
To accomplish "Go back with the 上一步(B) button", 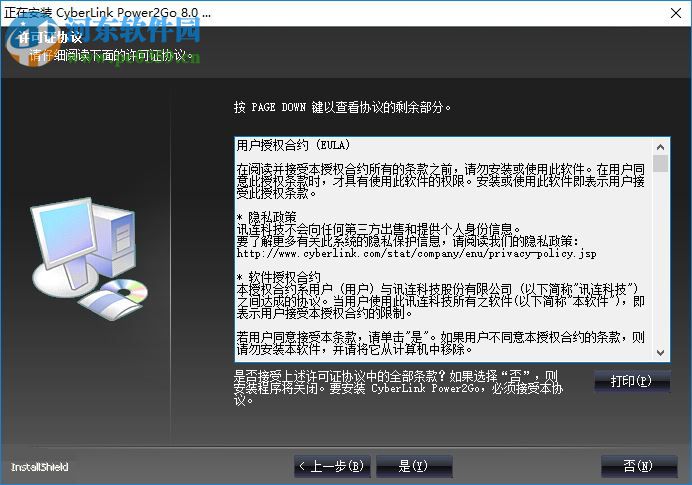I will 332,466.
